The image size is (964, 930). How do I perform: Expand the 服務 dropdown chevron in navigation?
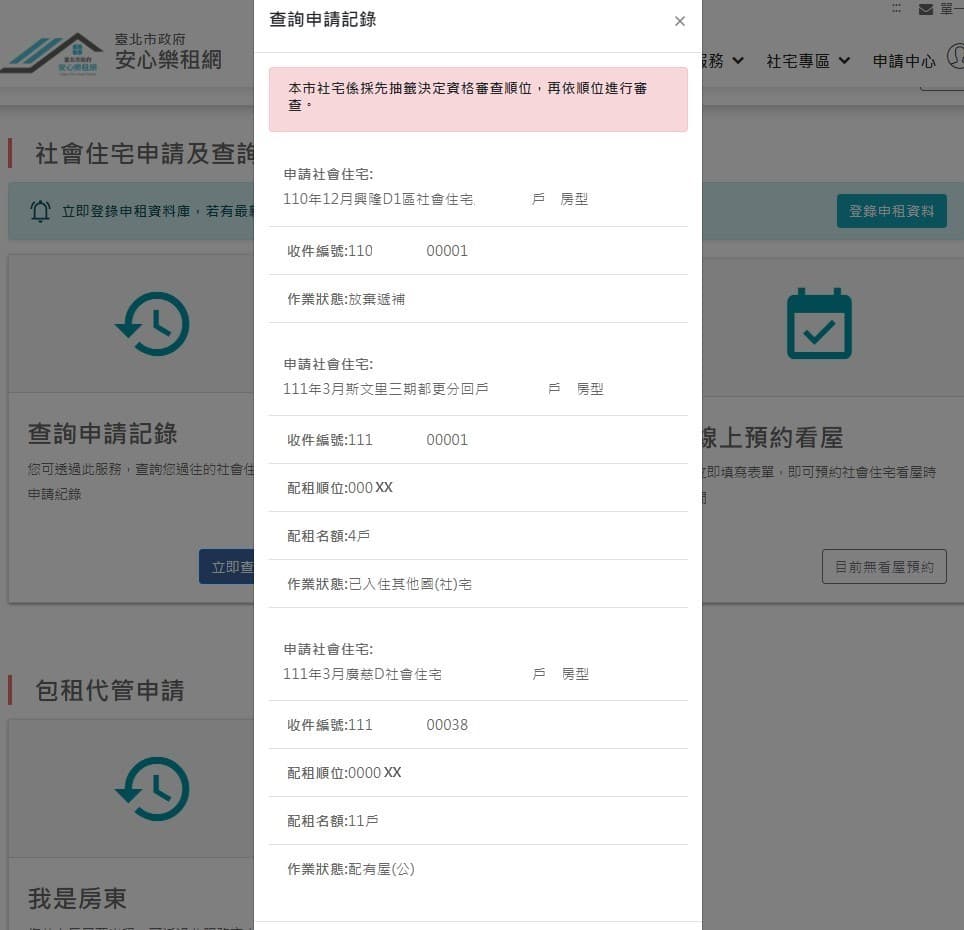click(x=738, y=60)
